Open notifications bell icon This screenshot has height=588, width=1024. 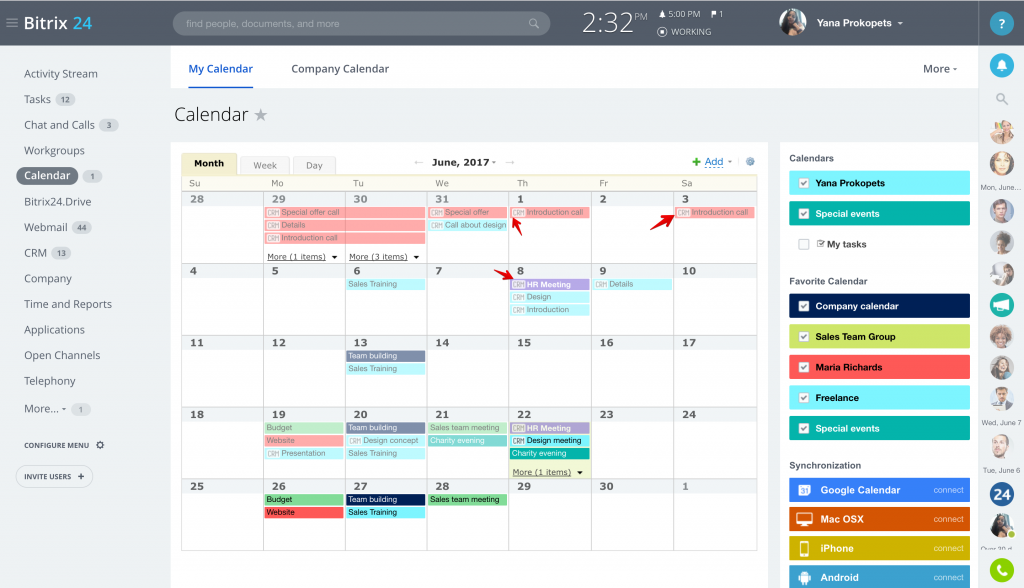(x=1001, y=65)
